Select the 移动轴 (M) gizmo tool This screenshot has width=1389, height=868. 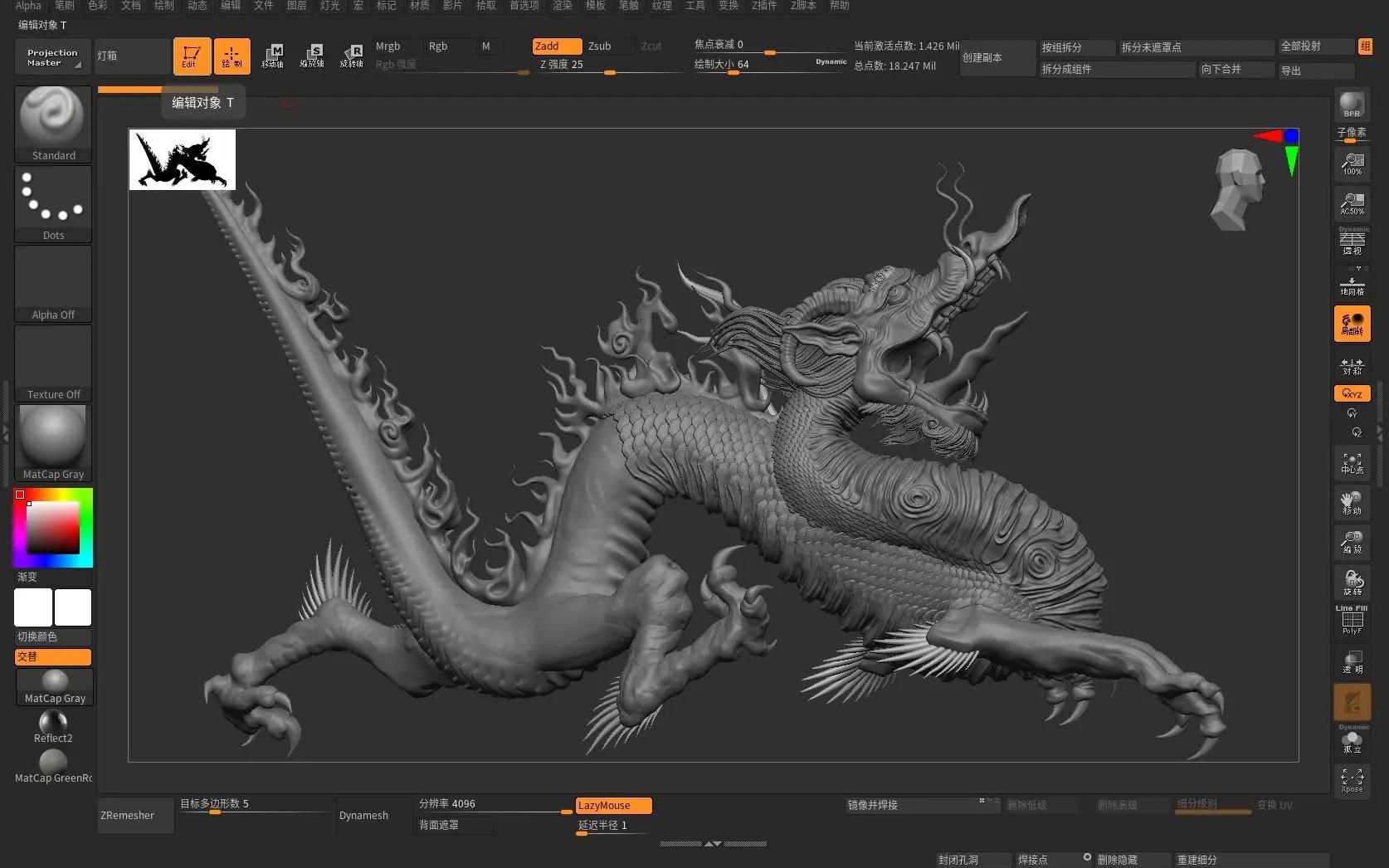click(273, 56)
